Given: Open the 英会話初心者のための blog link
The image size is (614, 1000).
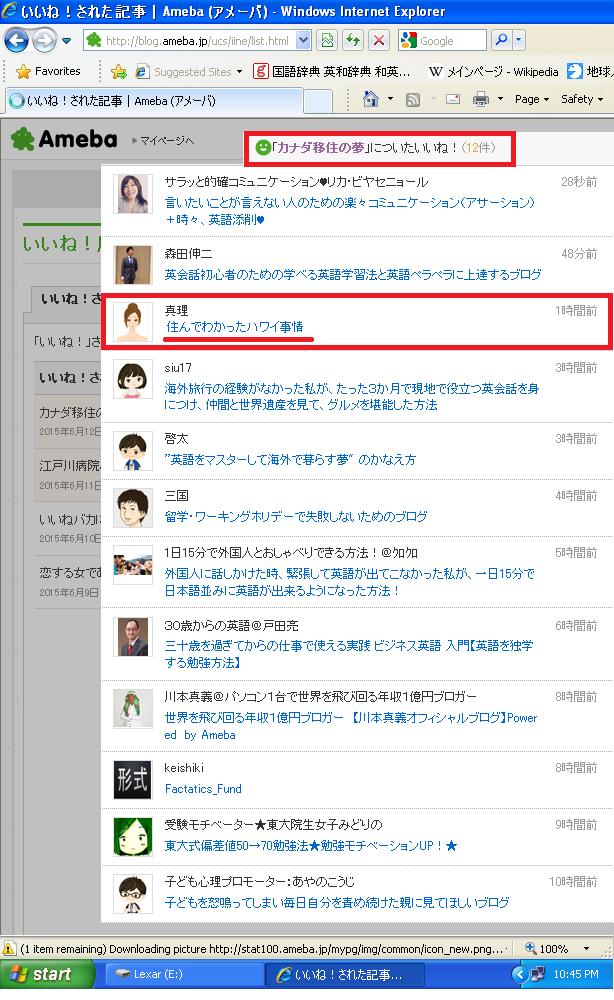Looking at the screenshot, I should coord(353,275).
